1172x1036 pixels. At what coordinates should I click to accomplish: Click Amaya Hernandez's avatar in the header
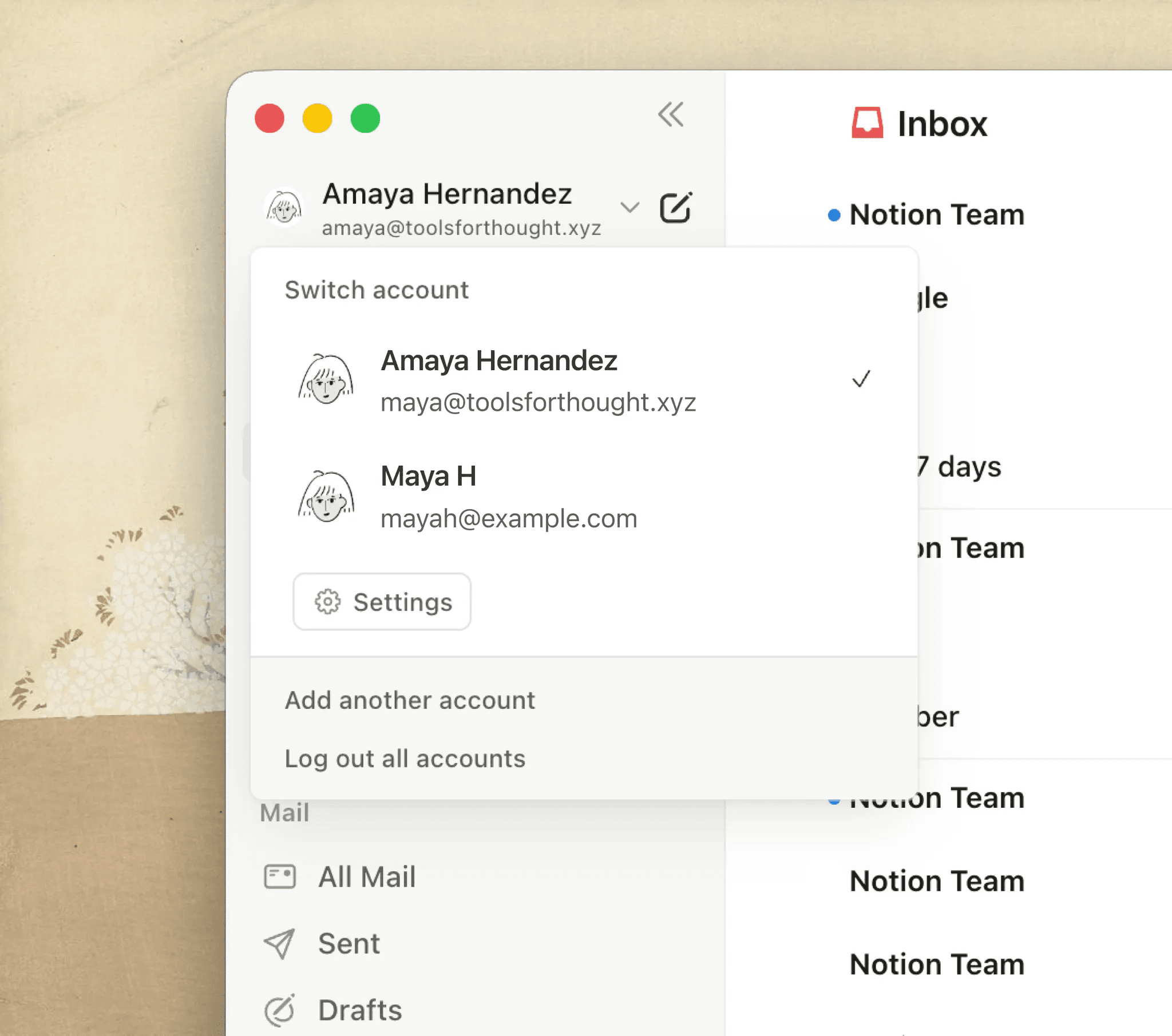284,208
